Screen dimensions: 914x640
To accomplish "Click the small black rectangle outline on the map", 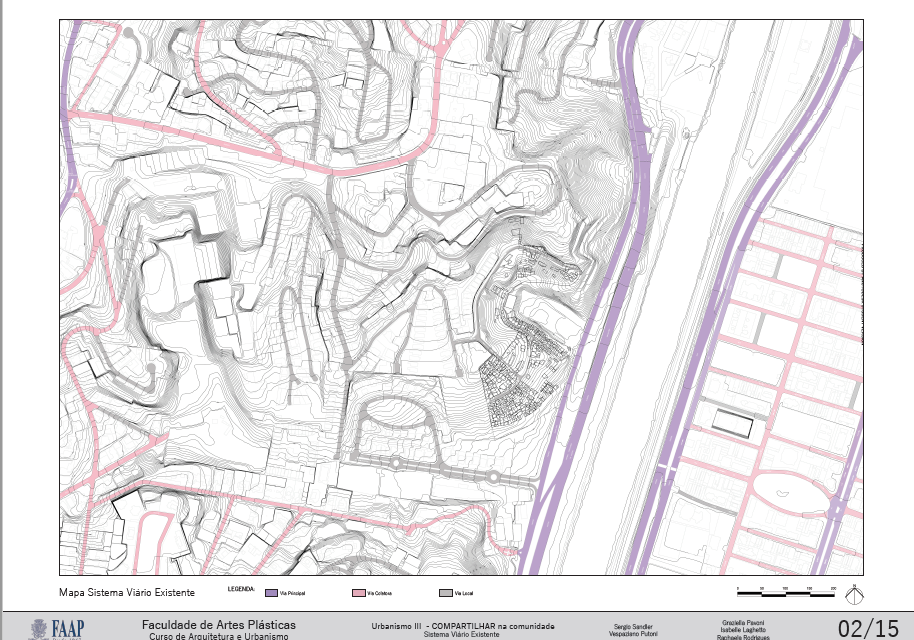I will [x=731, y=424].
